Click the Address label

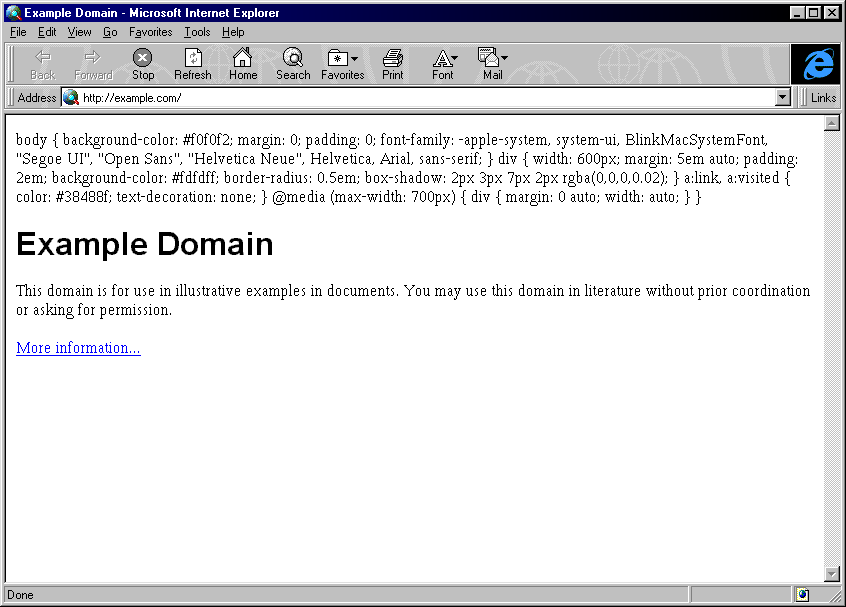pyautogui.click(x=37, y=98)
